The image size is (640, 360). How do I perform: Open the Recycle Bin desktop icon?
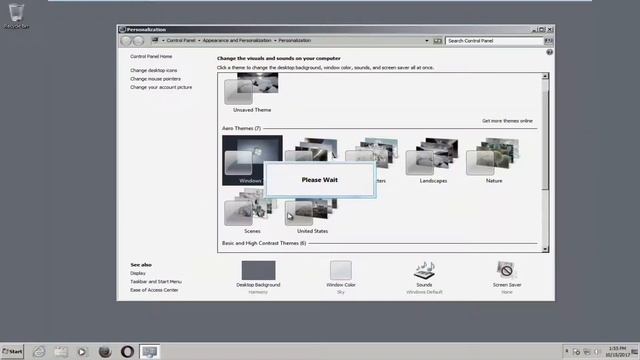click(16, 16)
